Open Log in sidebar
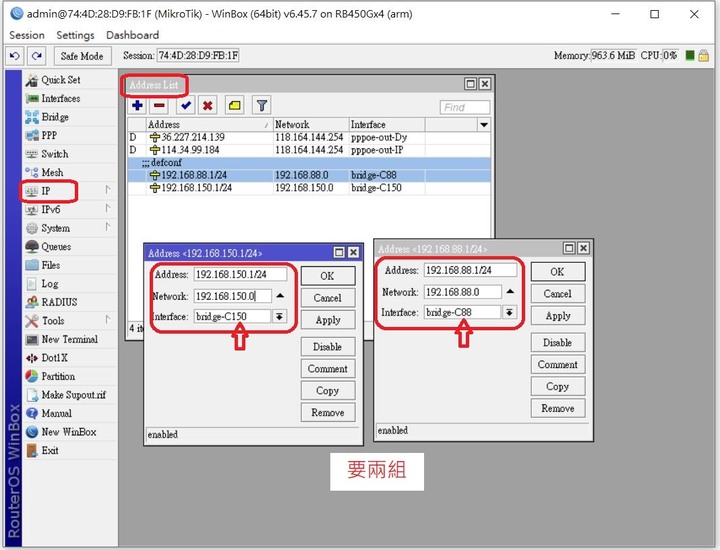The height and width of the screenshot is (550, 720). pos(50,284)
